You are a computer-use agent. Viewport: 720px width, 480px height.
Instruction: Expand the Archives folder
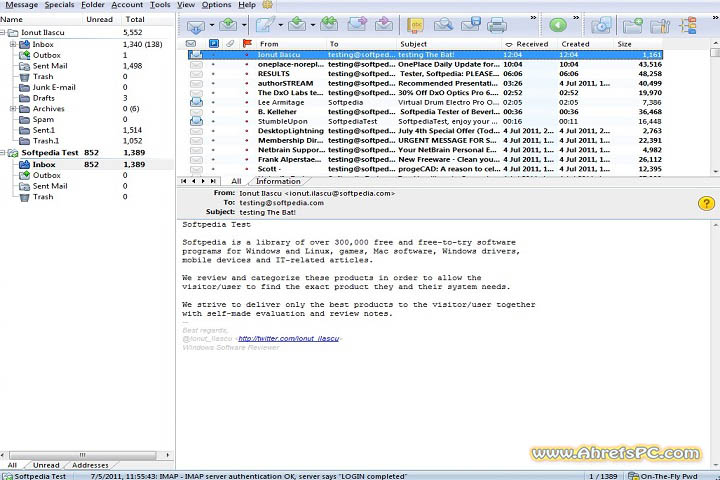13,109
